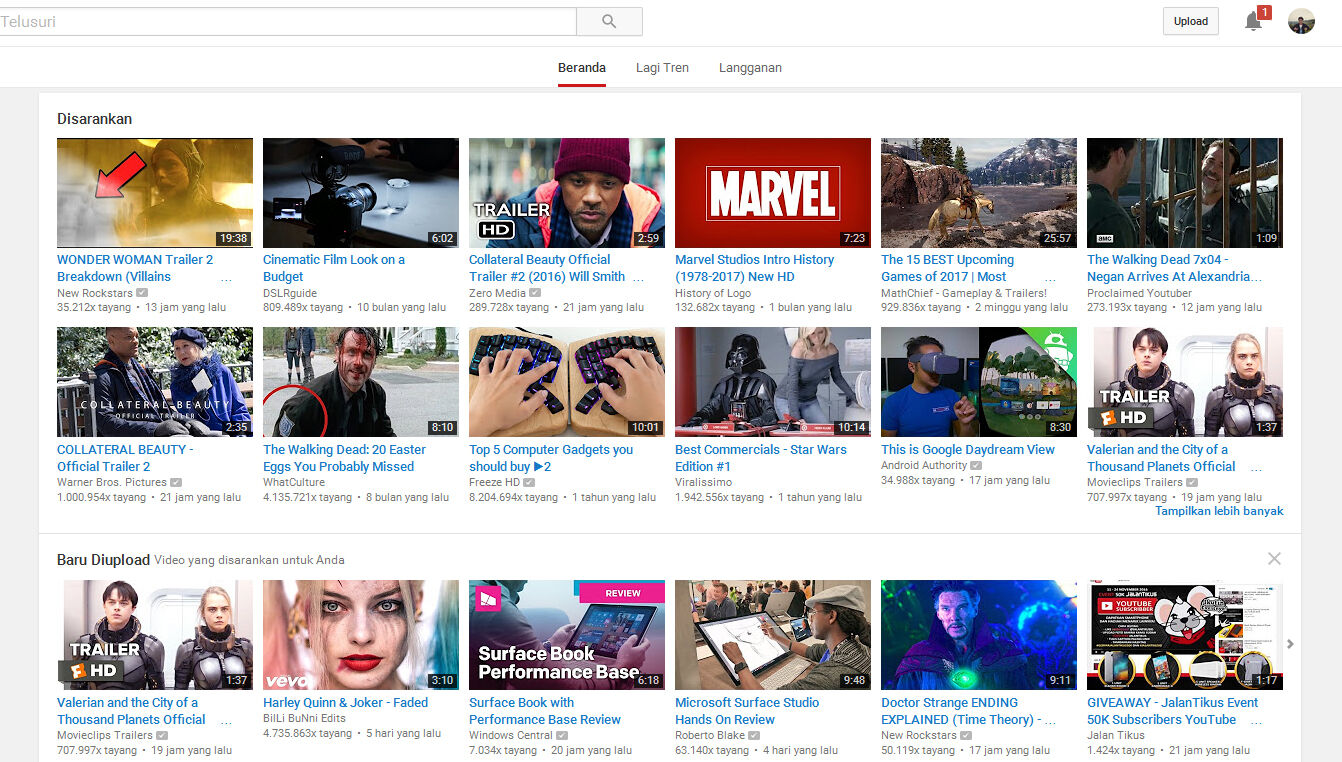Visit the Roberto Blake channel
The height and width of the screenshot is (762, 1342).
710,735
